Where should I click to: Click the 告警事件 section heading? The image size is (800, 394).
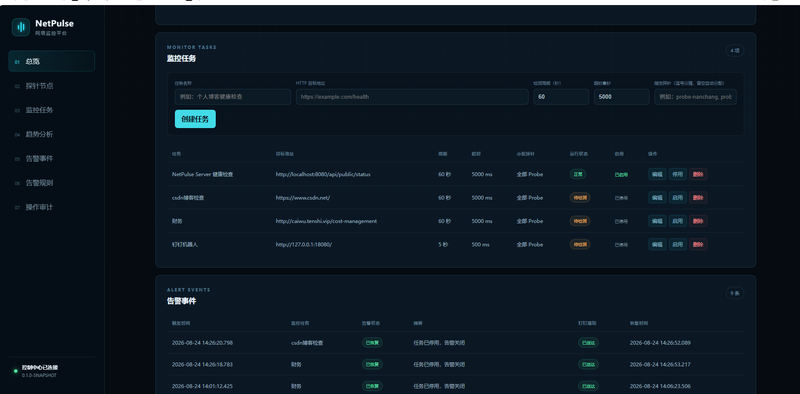click(181, 301)
